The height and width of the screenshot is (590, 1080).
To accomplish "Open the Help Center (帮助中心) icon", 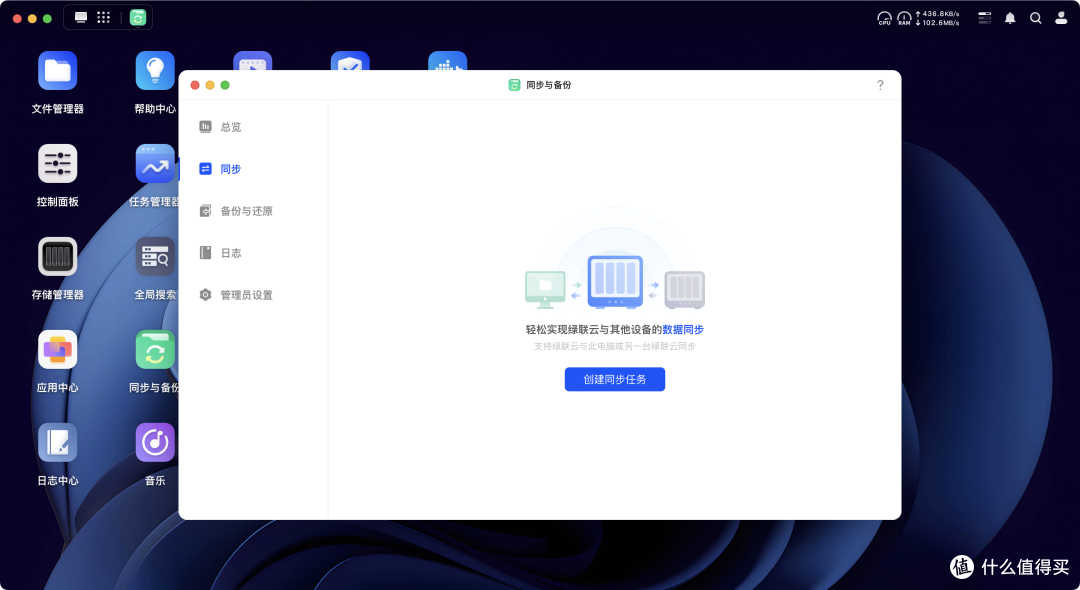I will click(x=155, y=71).
